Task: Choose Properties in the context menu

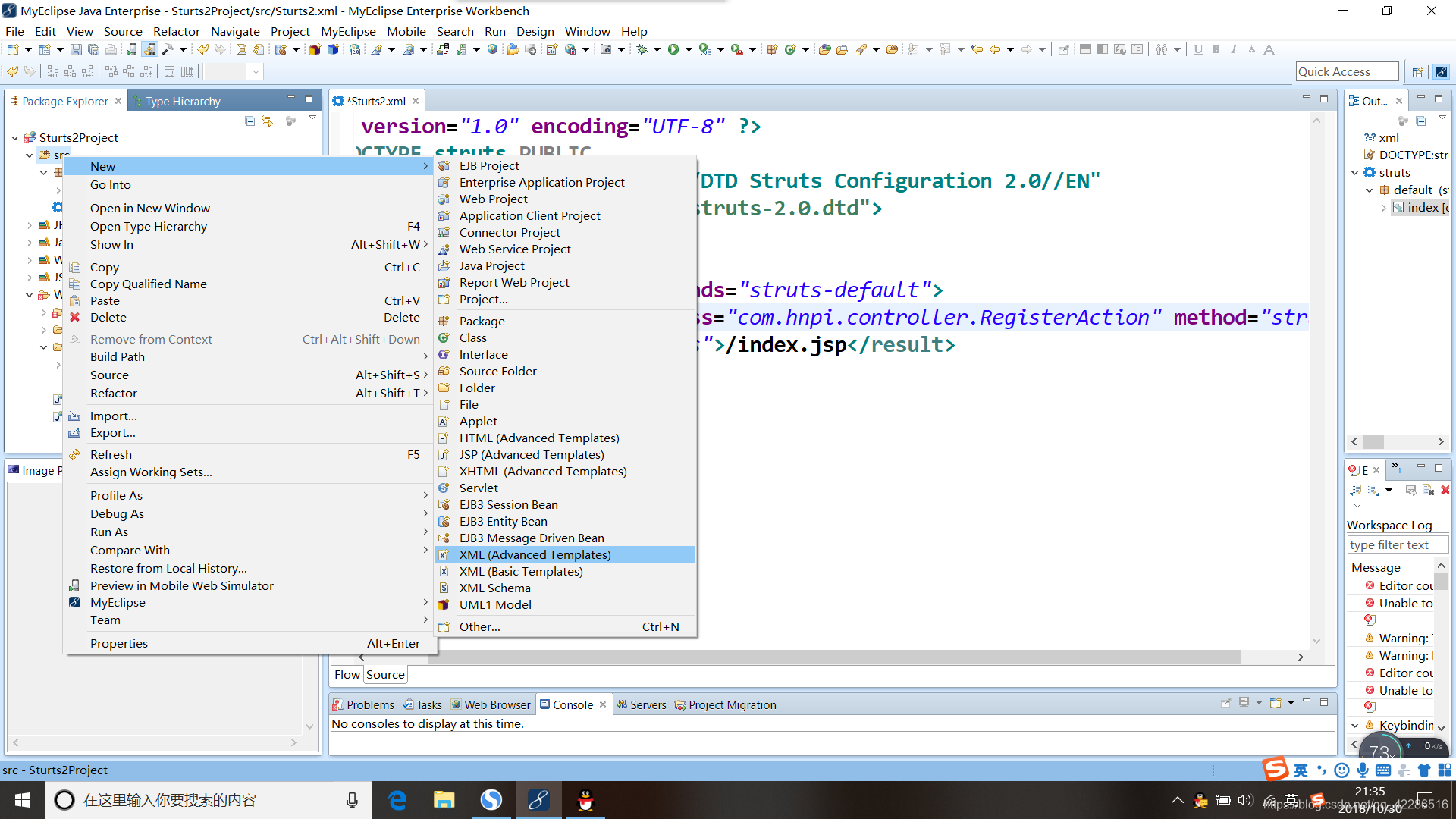Action: click(x=249, y=644)
